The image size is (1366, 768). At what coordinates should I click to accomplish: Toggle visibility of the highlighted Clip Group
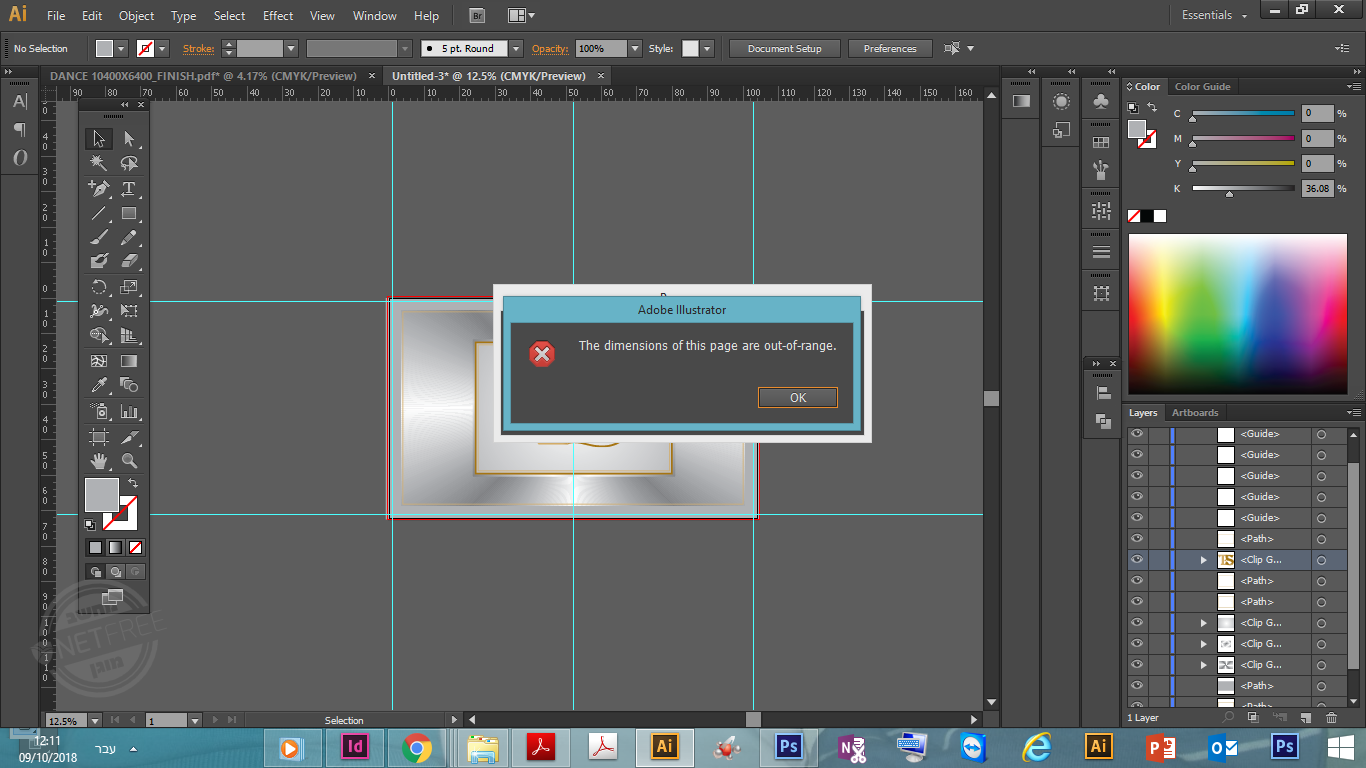(x=1136, y=560)
